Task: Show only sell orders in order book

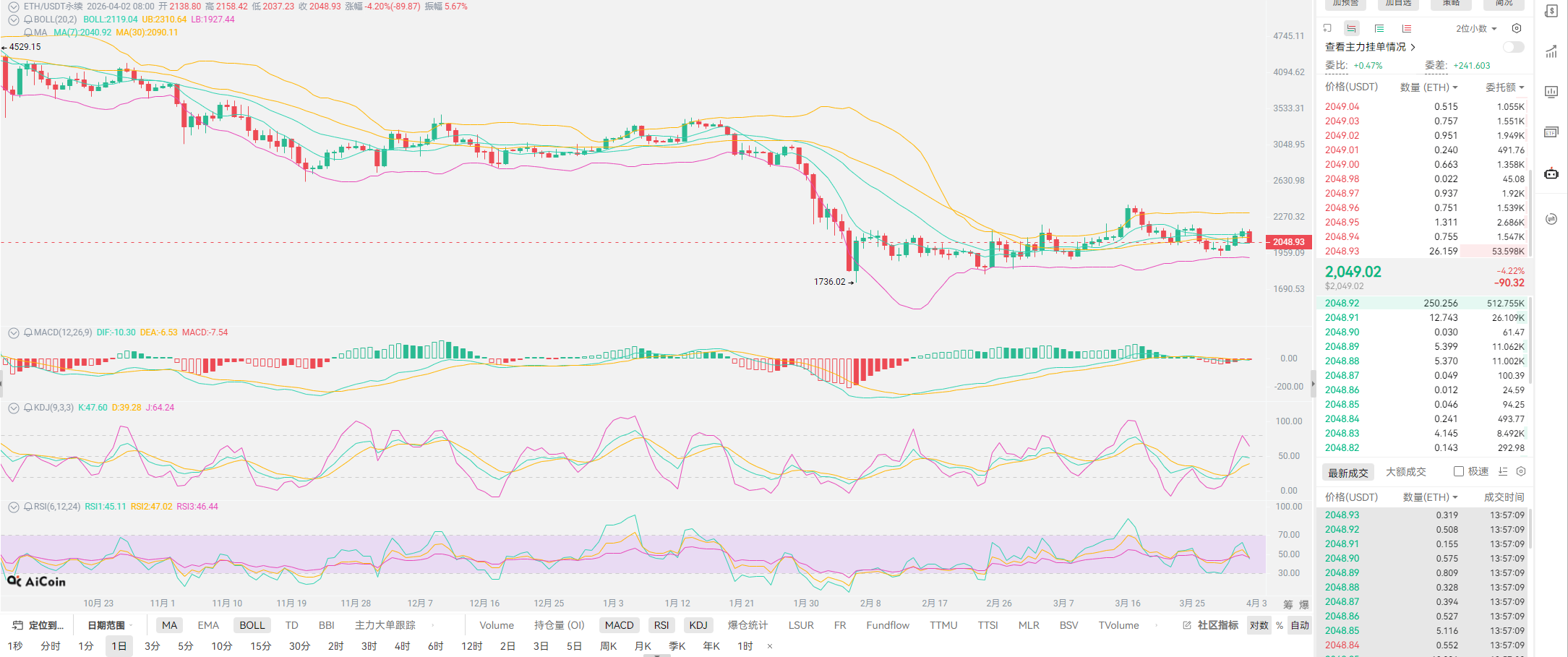Action: coord(1406,28)
